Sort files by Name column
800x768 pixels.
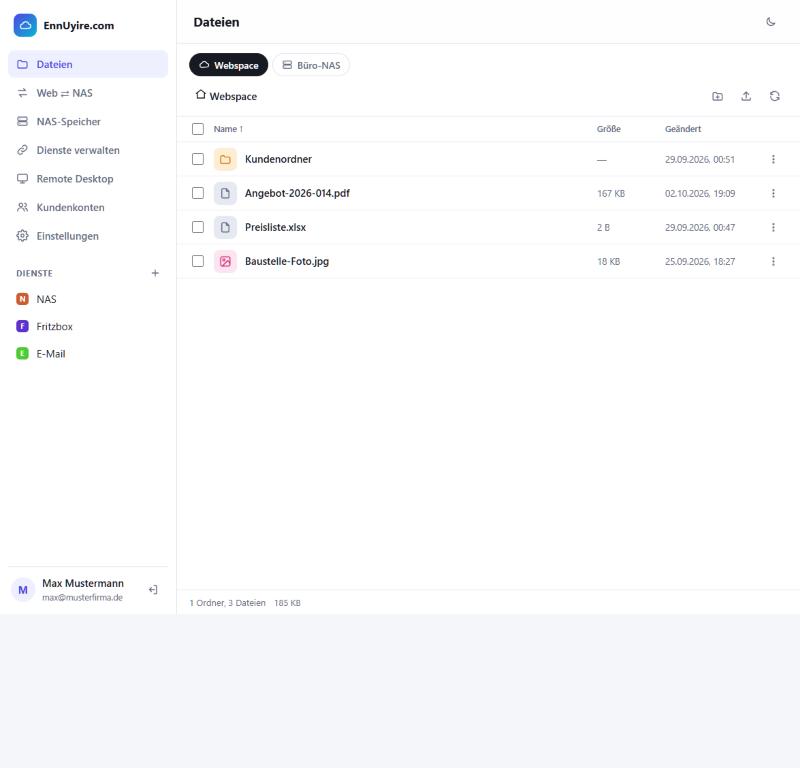point(228,129)
